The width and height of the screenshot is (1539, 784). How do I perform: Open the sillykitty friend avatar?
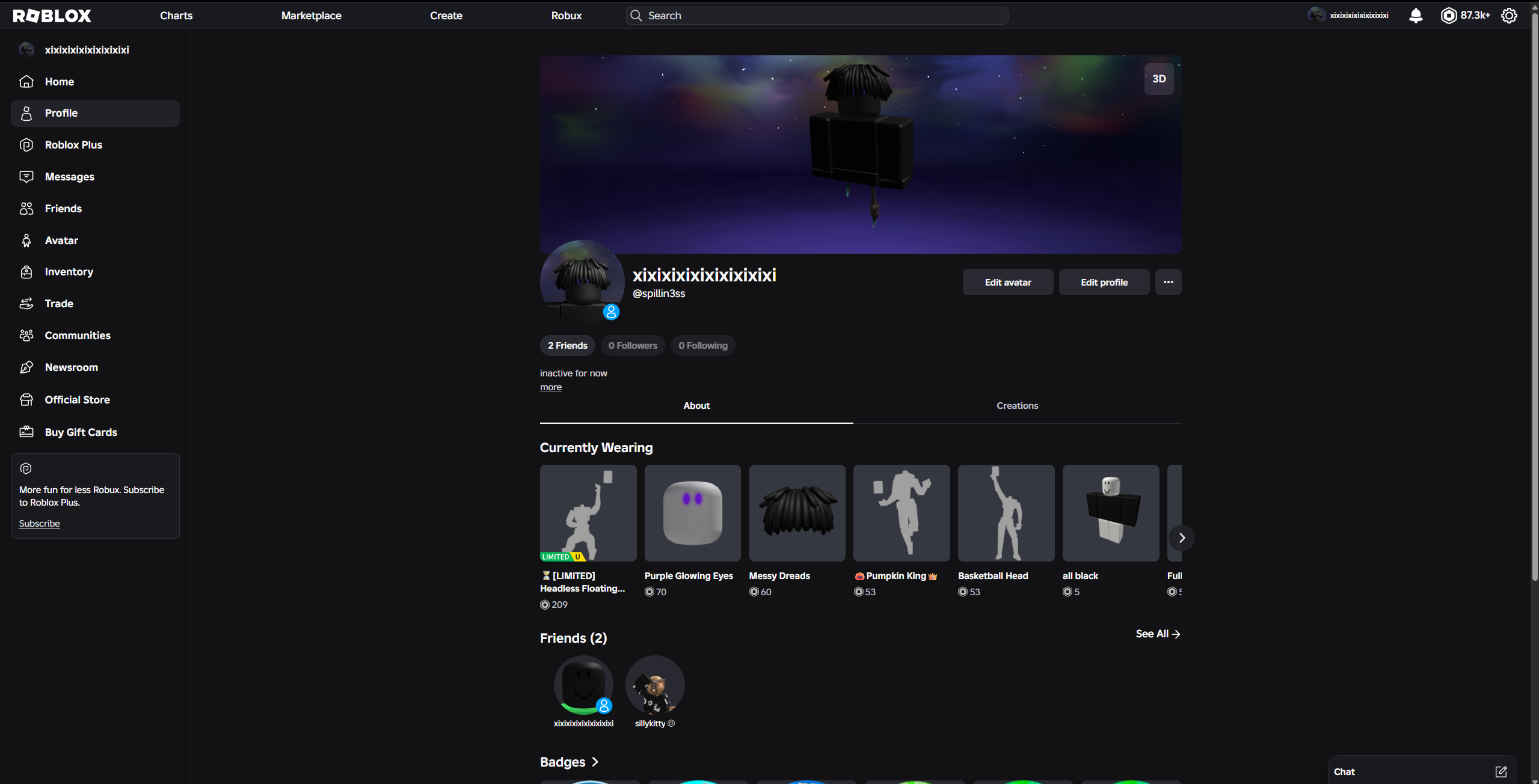coord(655,685)
